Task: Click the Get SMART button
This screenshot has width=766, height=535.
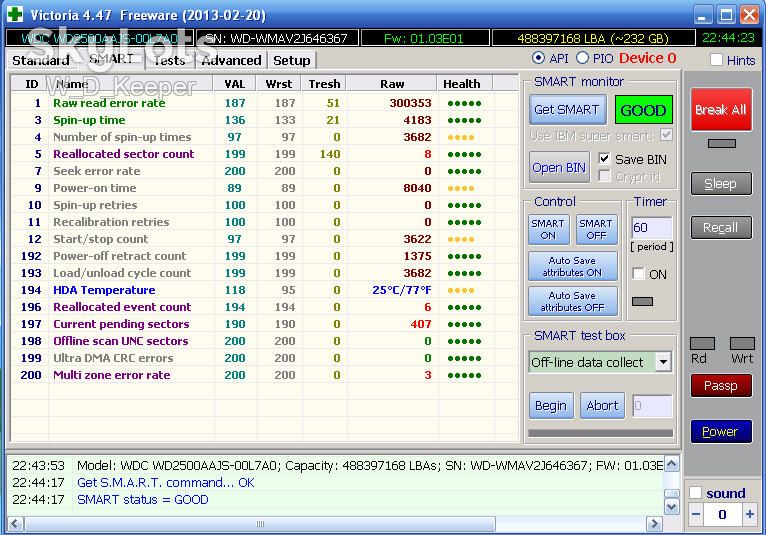Action: [x=567, y=109]
